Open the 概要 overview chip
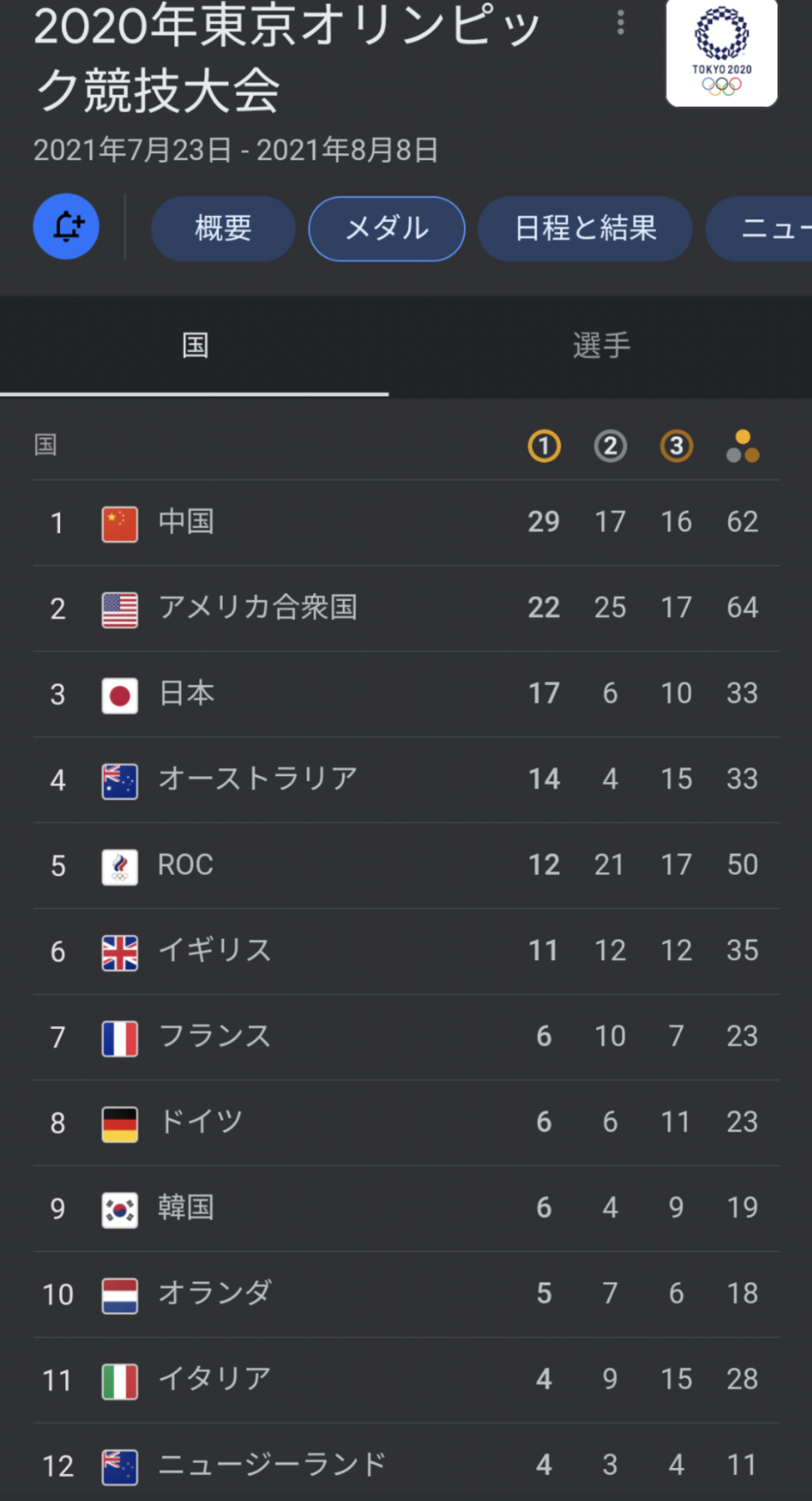This screenshot has height=1501, width=812. click(x=223, y=228)
